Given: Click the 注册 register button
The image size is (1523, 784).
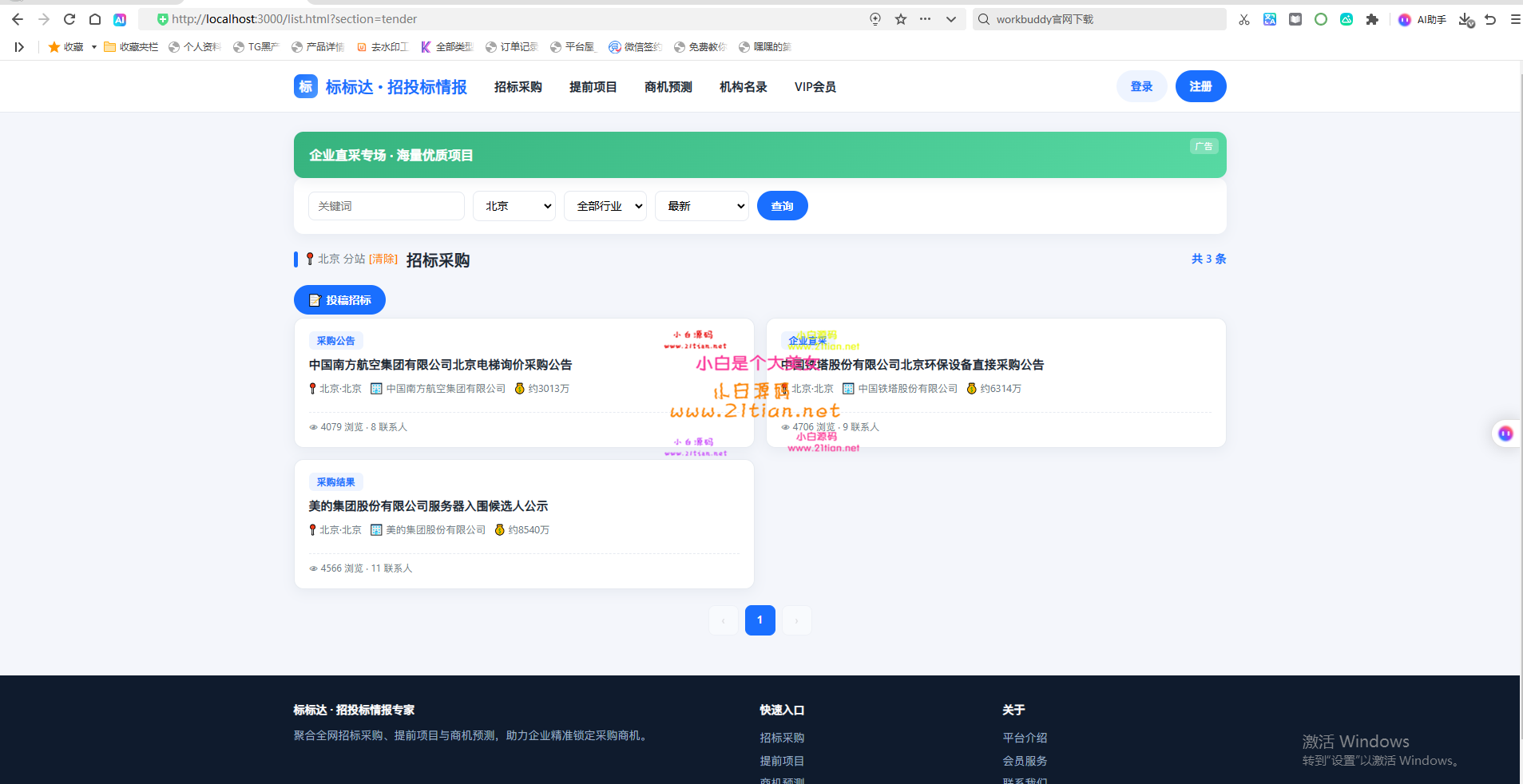Looking at the screenshot, I should [1200, 86].
